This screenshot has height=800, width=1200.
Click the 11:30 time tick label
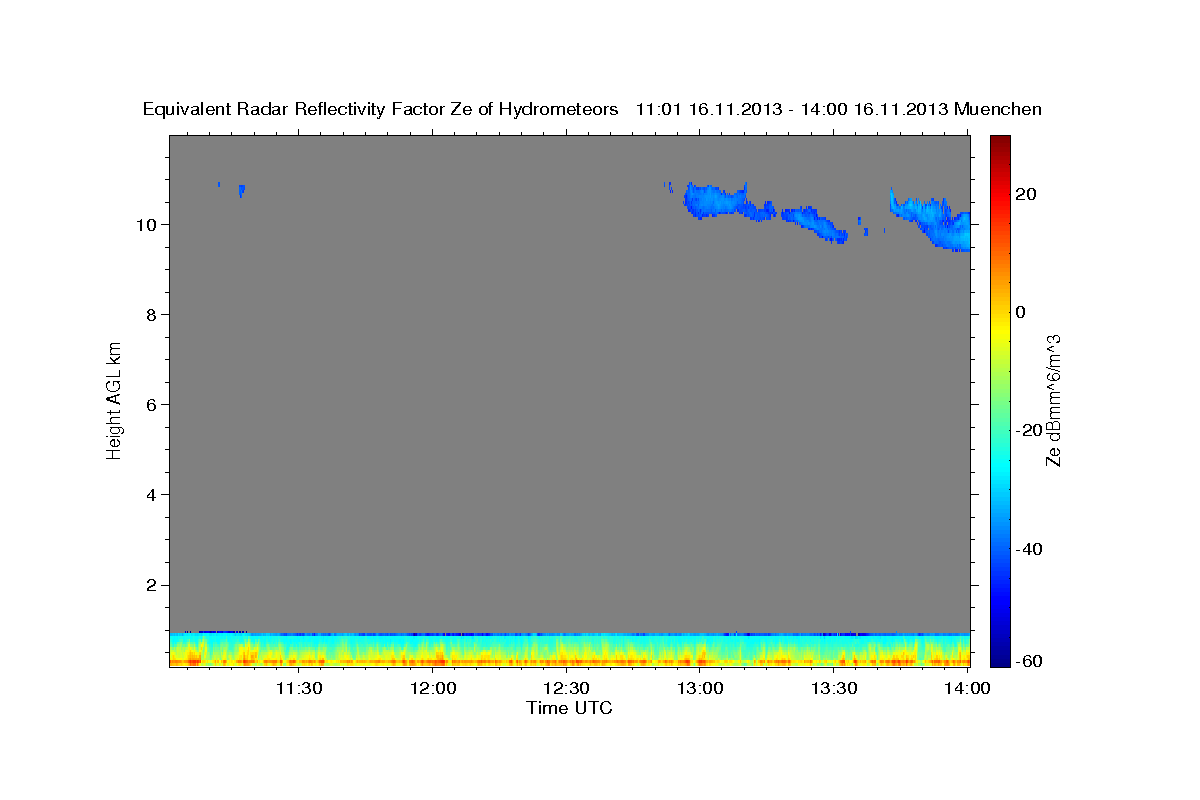click(298, 688)
